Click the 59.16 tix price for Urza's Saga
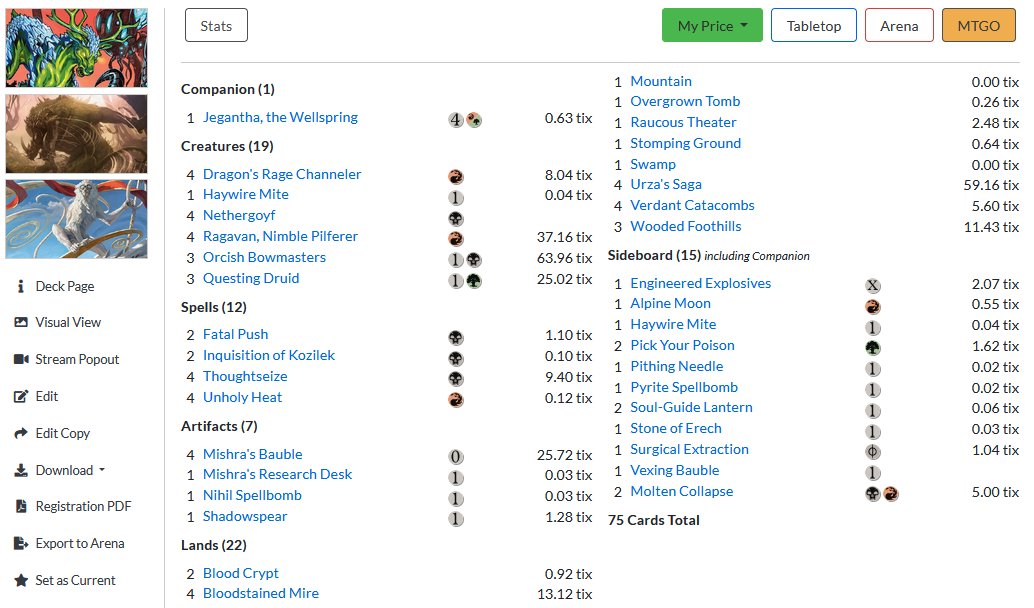Viewport: 1034px width, 608px height. [x=991, y=185]
